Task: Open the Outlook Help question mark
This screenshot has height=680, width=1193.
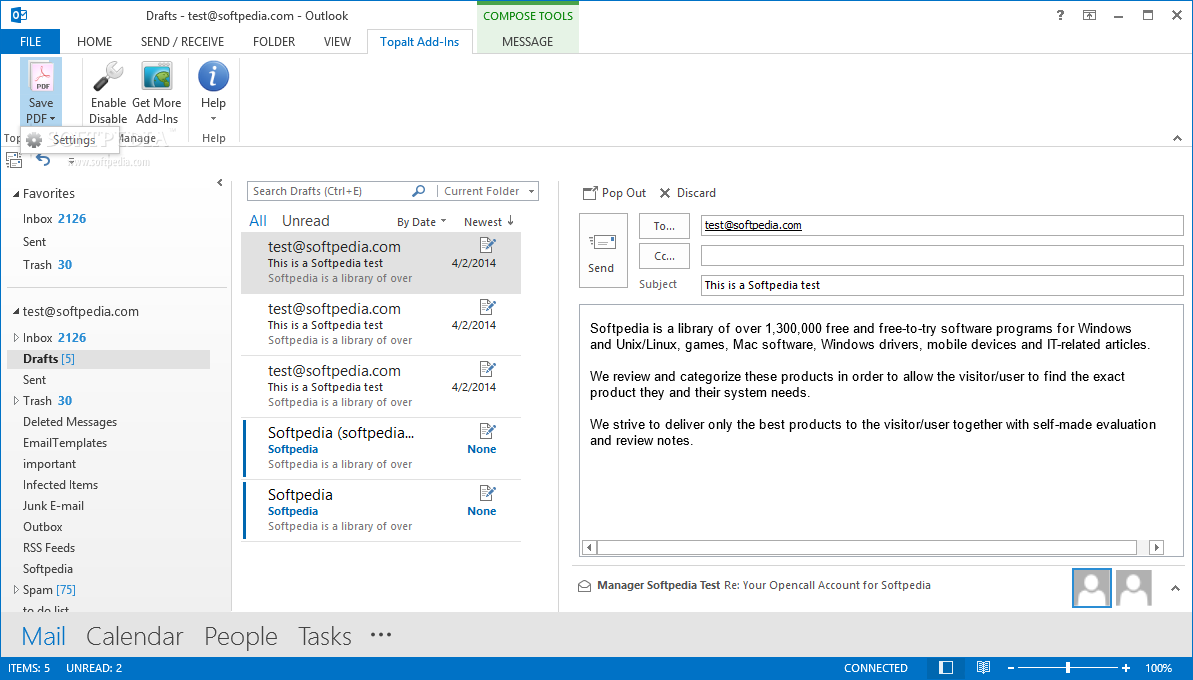Action: 1060,15
